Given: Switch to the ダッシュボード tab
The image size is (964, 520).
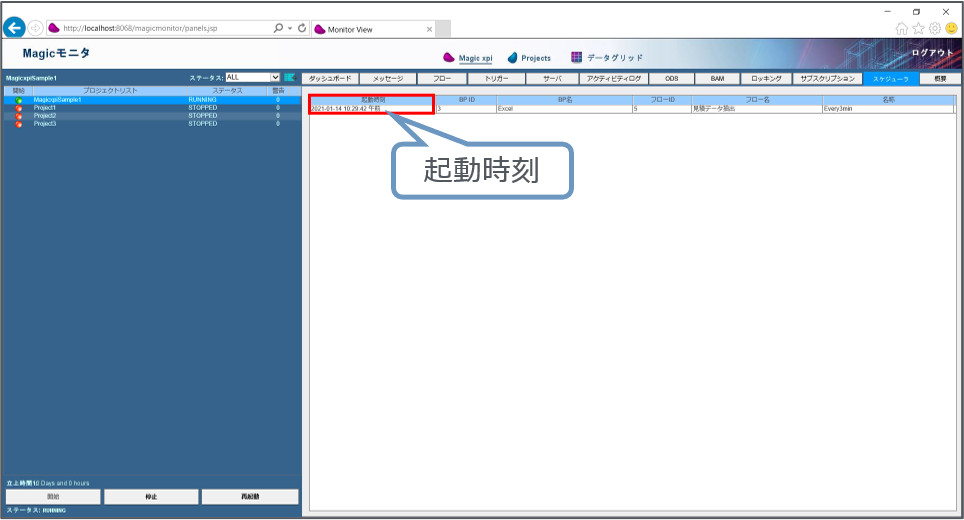Looking at the screenshot, I should (329, 78).
